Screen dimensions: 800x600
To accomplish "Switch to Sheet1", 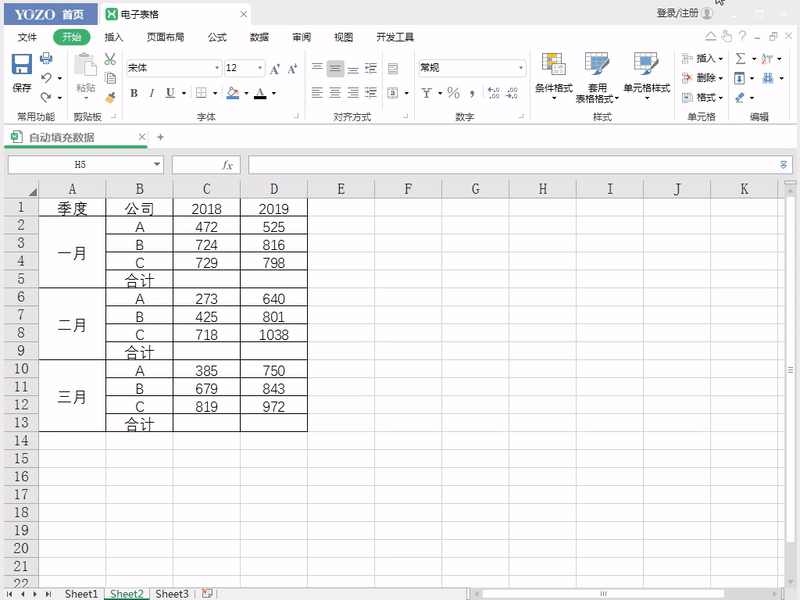I will pyautogui.click(x=81, y=594).
